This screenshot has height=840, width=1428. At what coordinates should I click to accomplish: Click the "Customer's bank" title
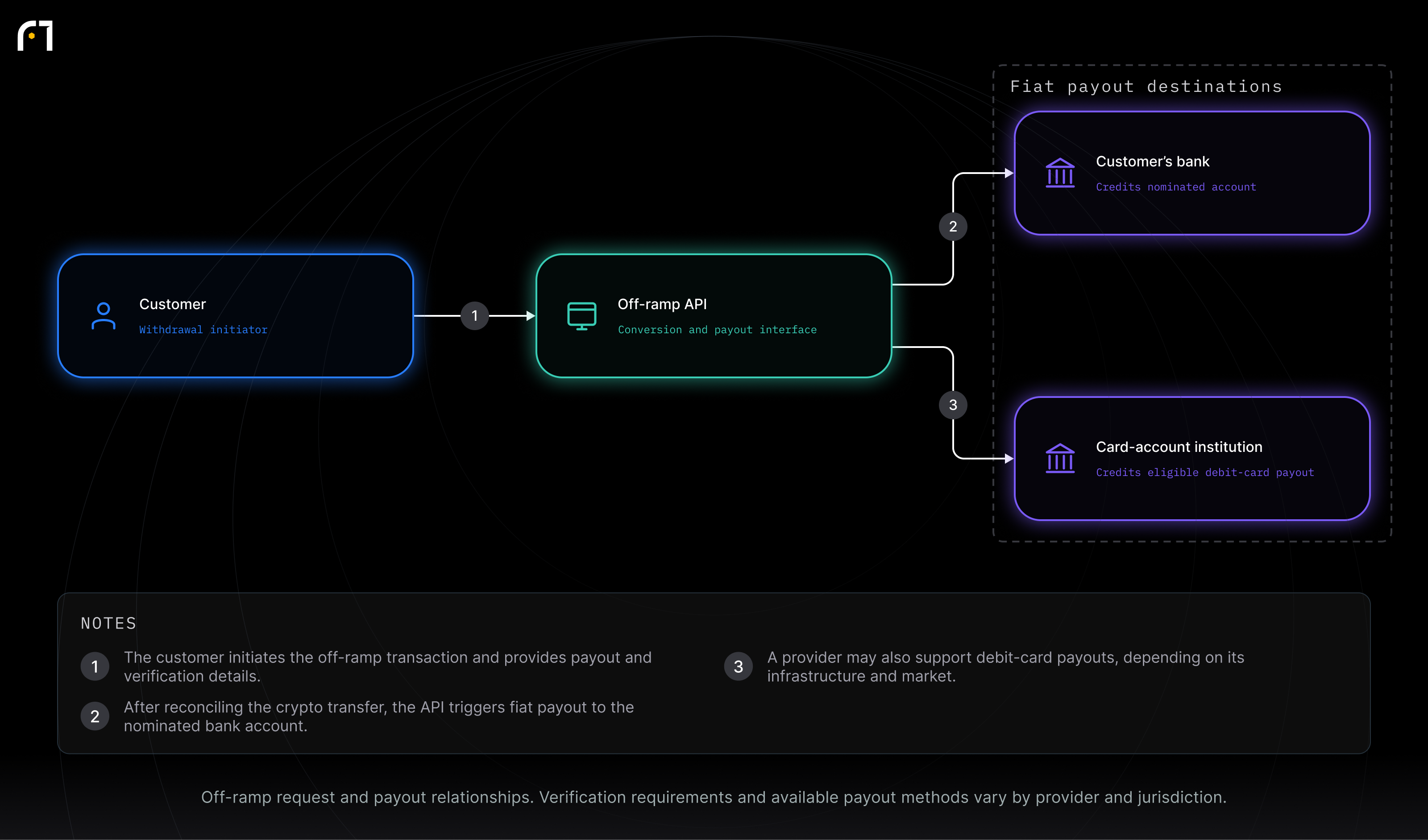(x=1153, y=161)
